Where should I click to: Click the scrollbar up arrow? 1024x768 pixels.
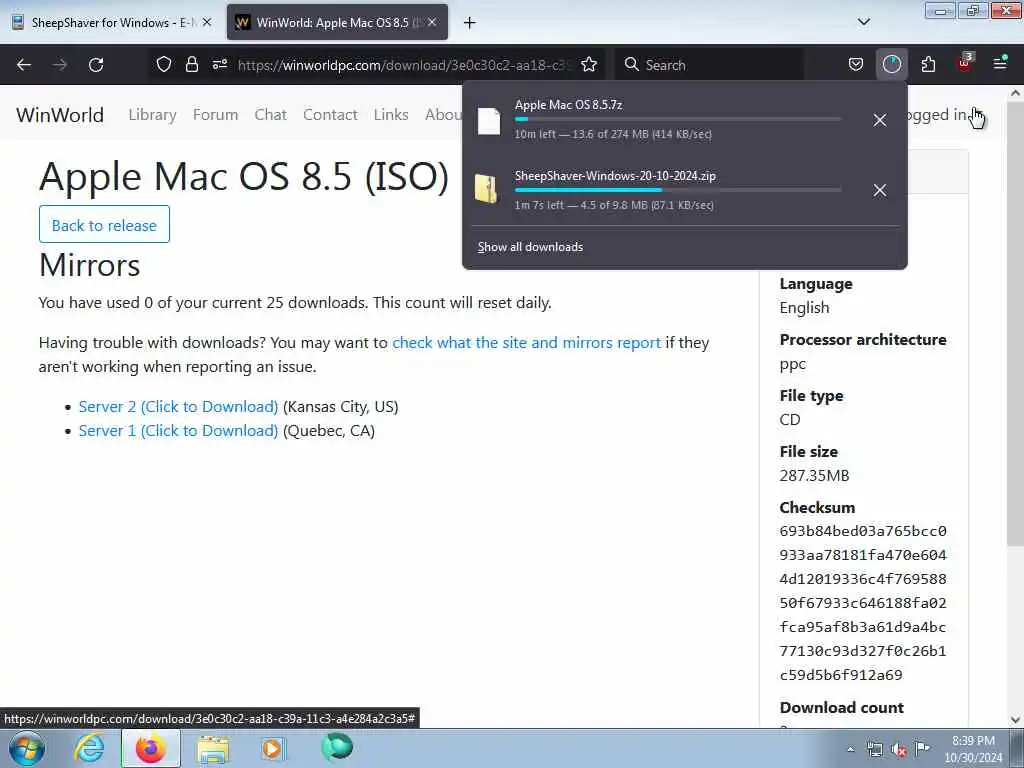pos(1015,93)
